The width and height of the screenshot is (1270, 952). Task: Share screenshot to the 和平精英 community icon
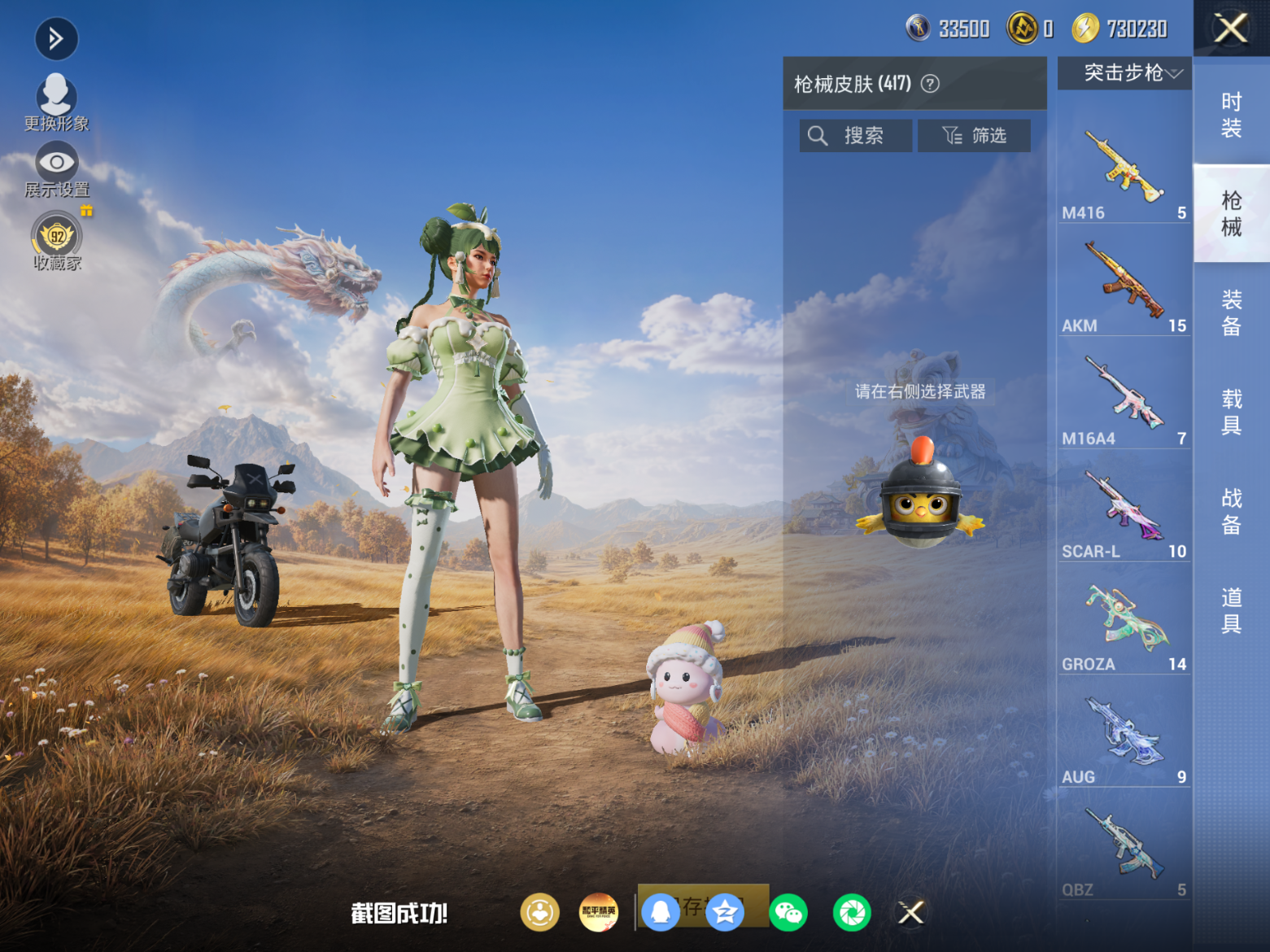(599, 912)
